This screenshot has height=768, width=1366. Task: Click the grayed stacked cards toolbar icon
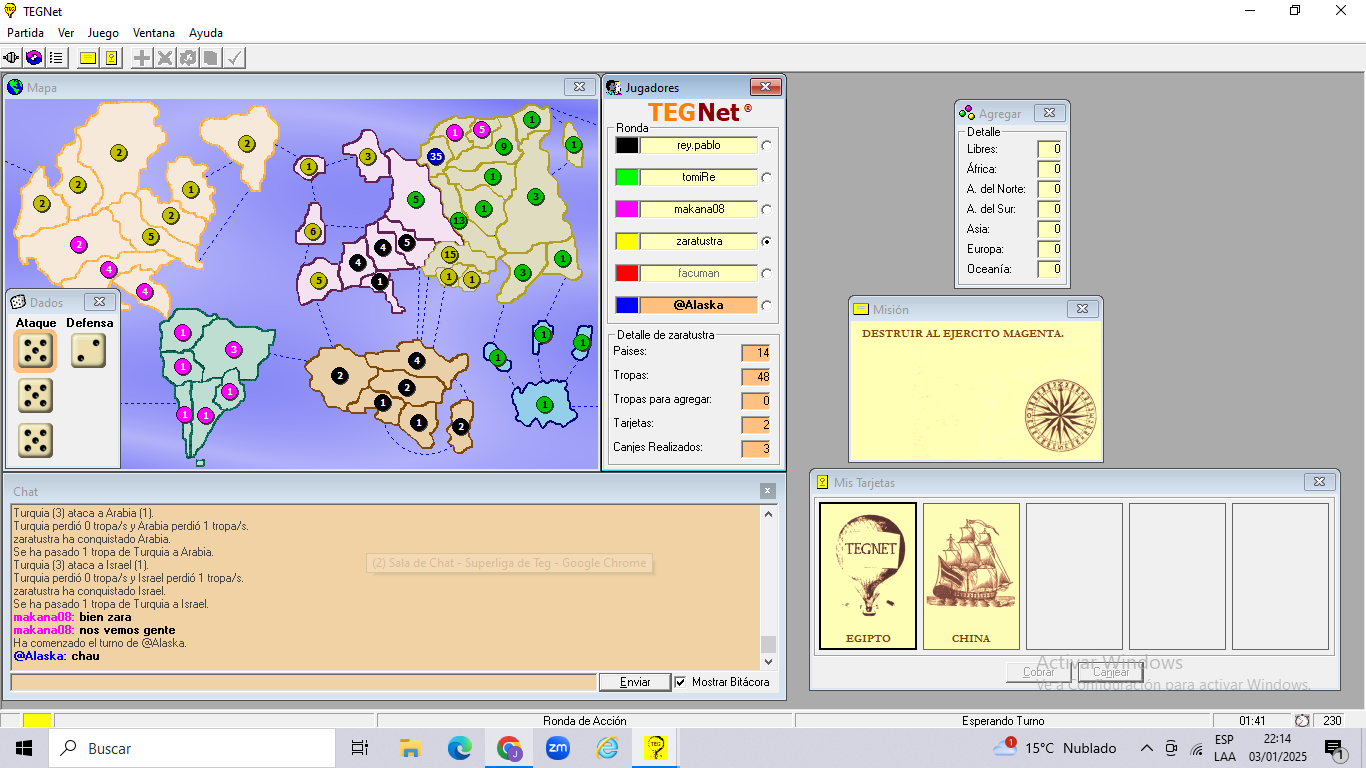(x=211, y=58)
